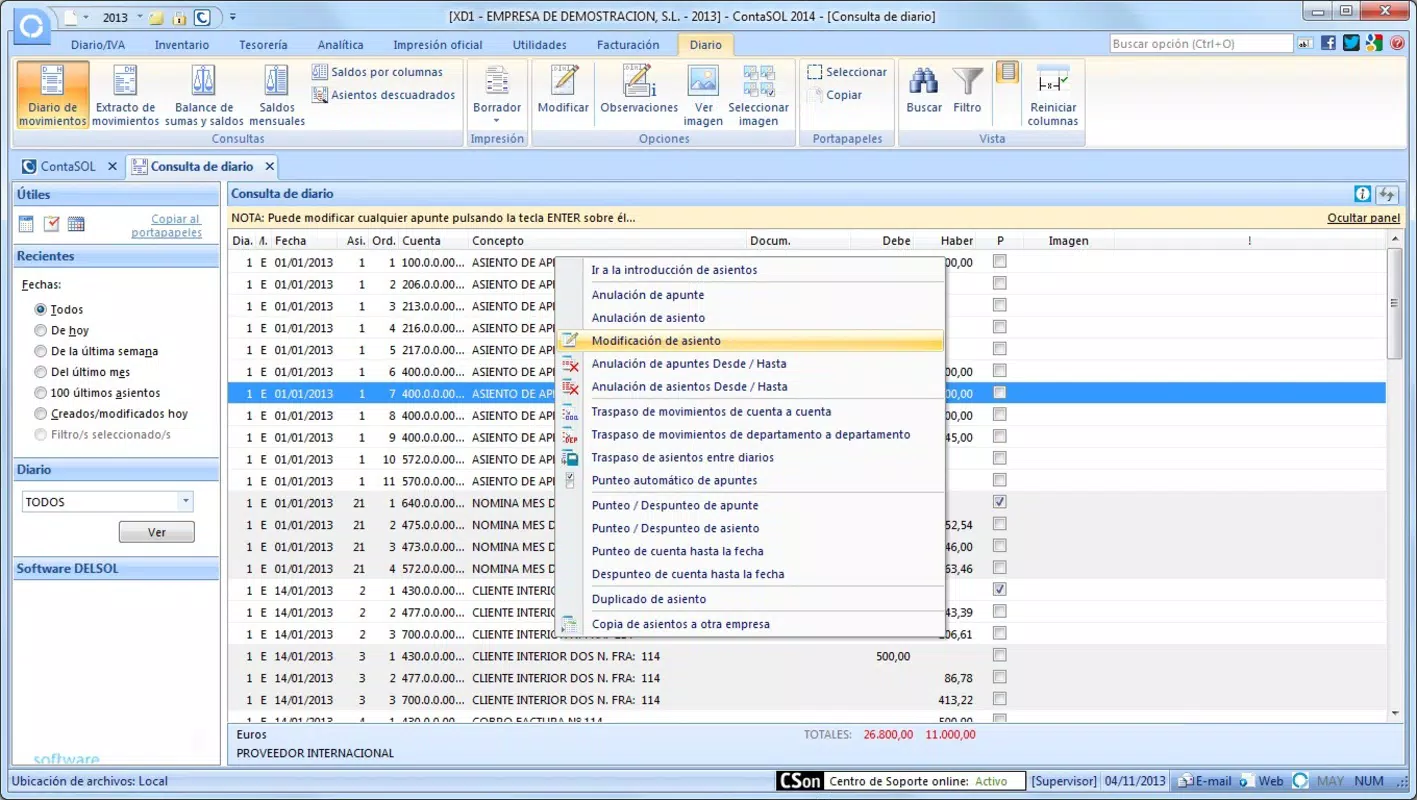Click the Ver button in the Diario panel
Screen dimensions: 1417x800
coord(157,532)
